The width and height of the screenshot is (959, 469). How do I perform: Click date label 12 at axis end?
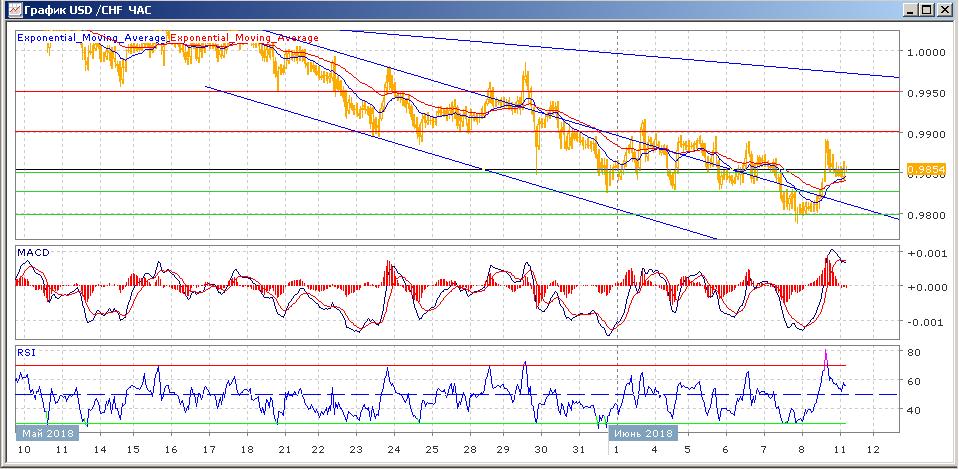coord(873,450)
